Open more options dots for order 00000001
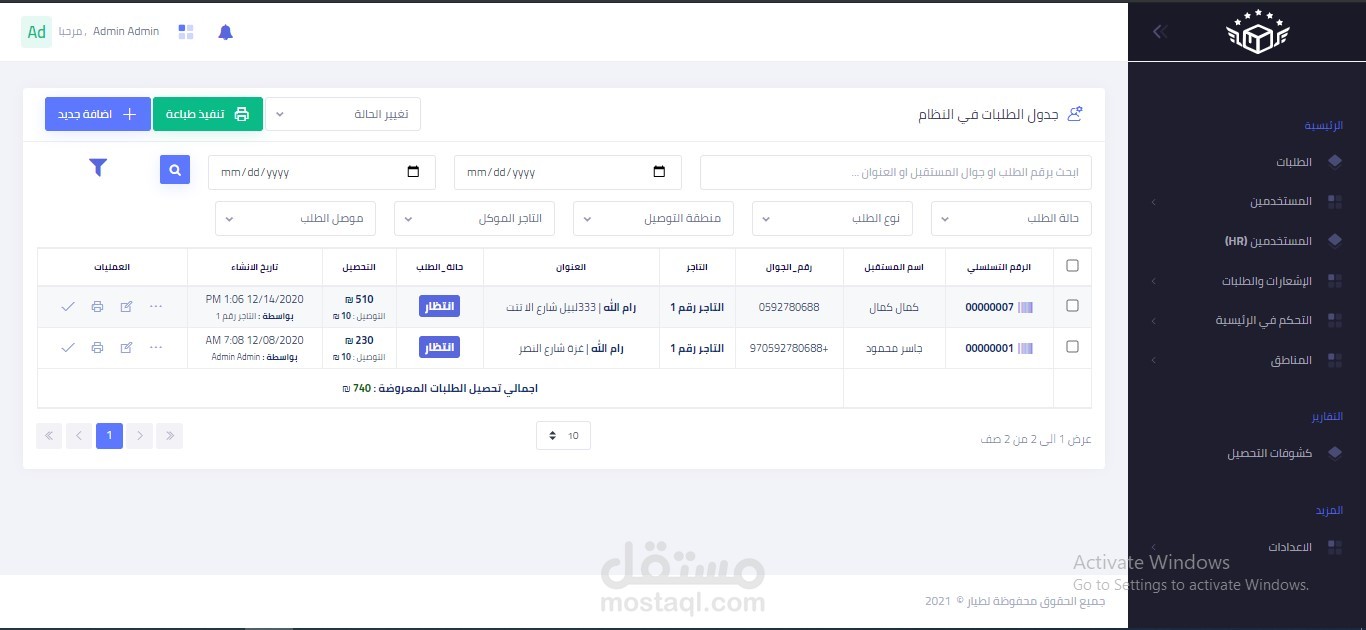 point(156,347)
